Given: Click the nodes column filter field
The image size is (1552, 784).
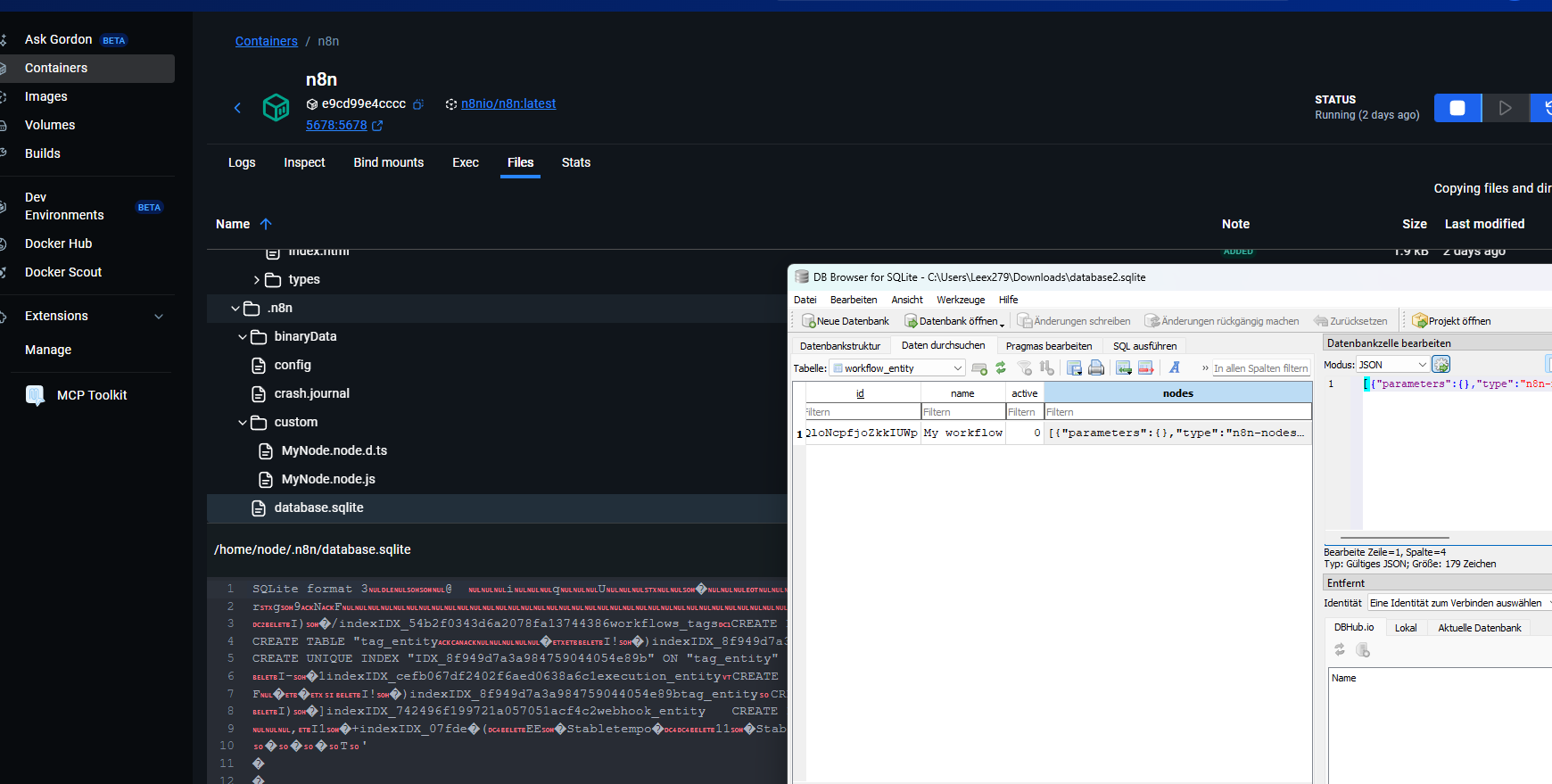Looking at the screenshot, I should 1178,412.
